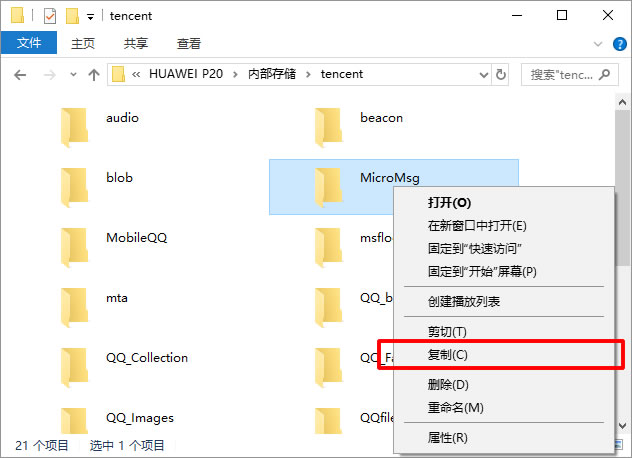The image size is (632, 458).
Task: Refresh the tencent folder view
Action: [501, 75]
